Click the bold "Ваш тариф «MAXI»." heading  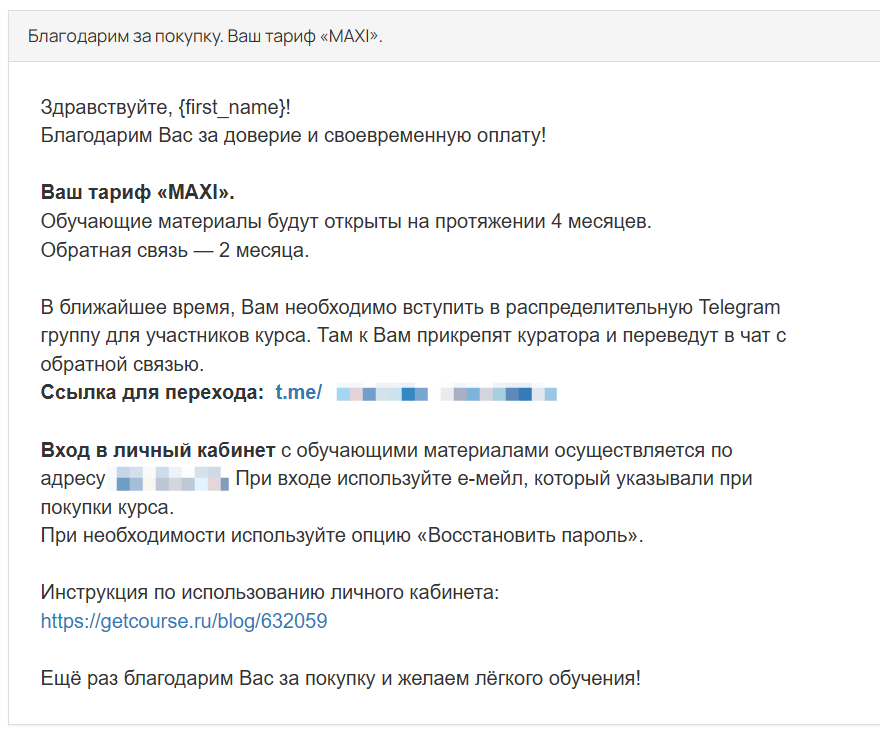[x=137, y=192]
